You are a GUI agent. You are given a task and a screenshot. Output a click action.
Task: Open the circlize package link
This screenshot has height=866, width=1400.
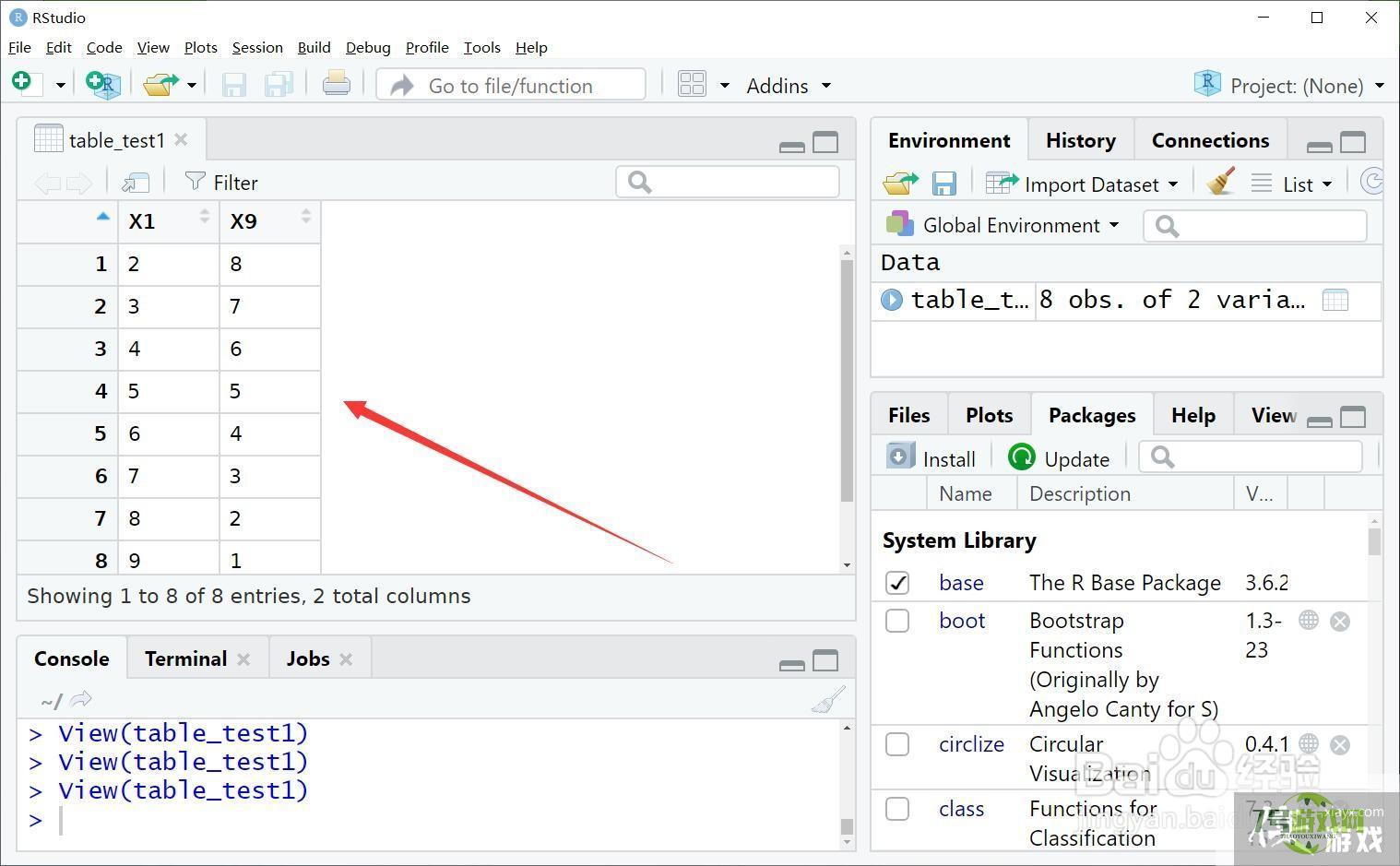971,744
